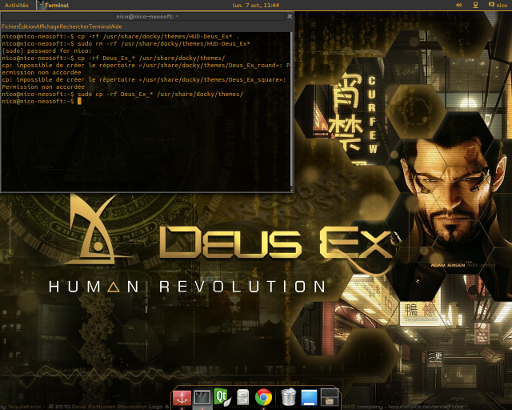Launch Qt Linguist from the dock
The width and height of the screenshot is (512, 410).
(222, 397)
